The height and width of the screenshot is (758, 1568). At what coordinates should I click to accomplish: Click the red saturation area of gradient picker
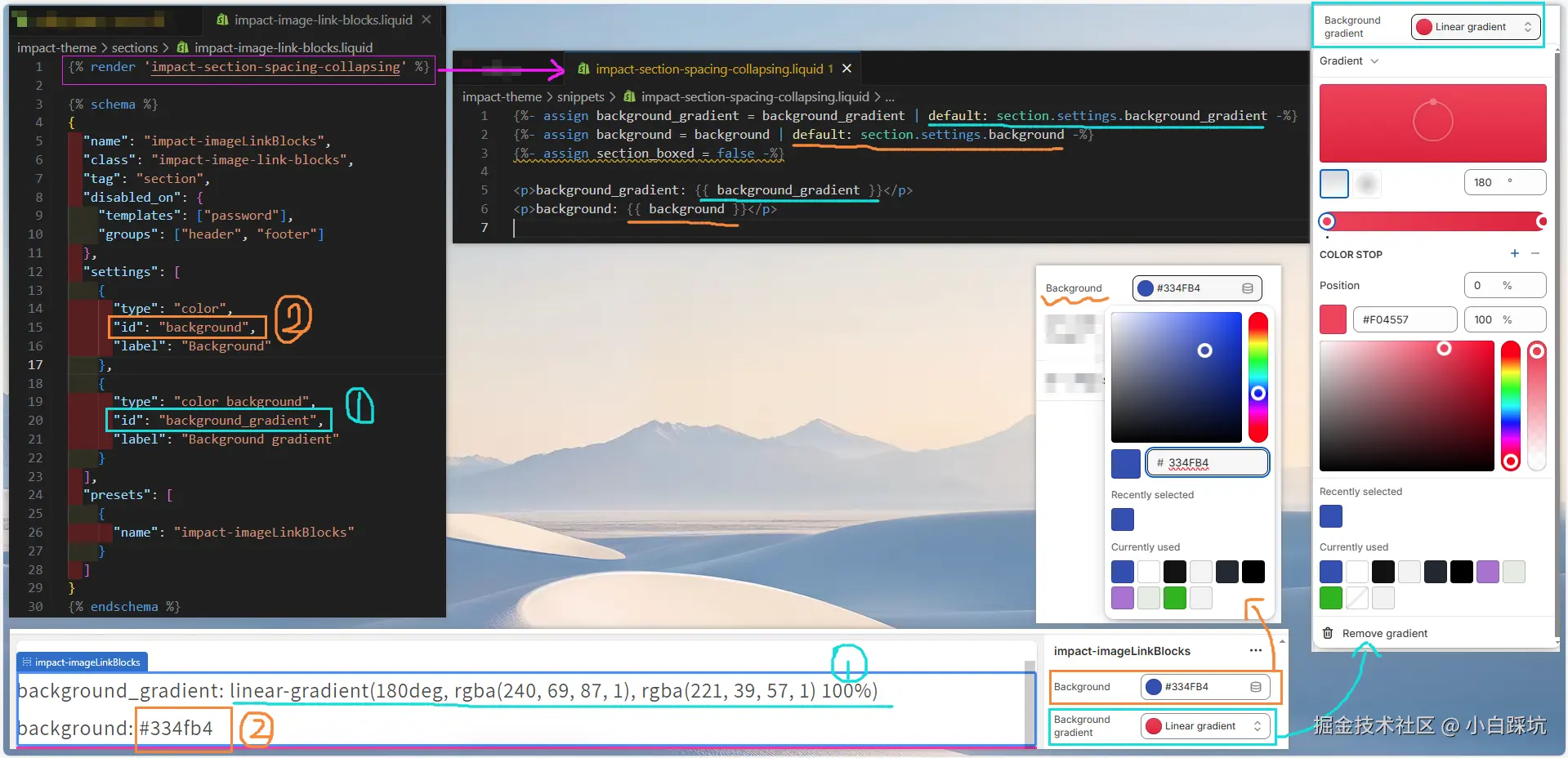coord(1407,406)
